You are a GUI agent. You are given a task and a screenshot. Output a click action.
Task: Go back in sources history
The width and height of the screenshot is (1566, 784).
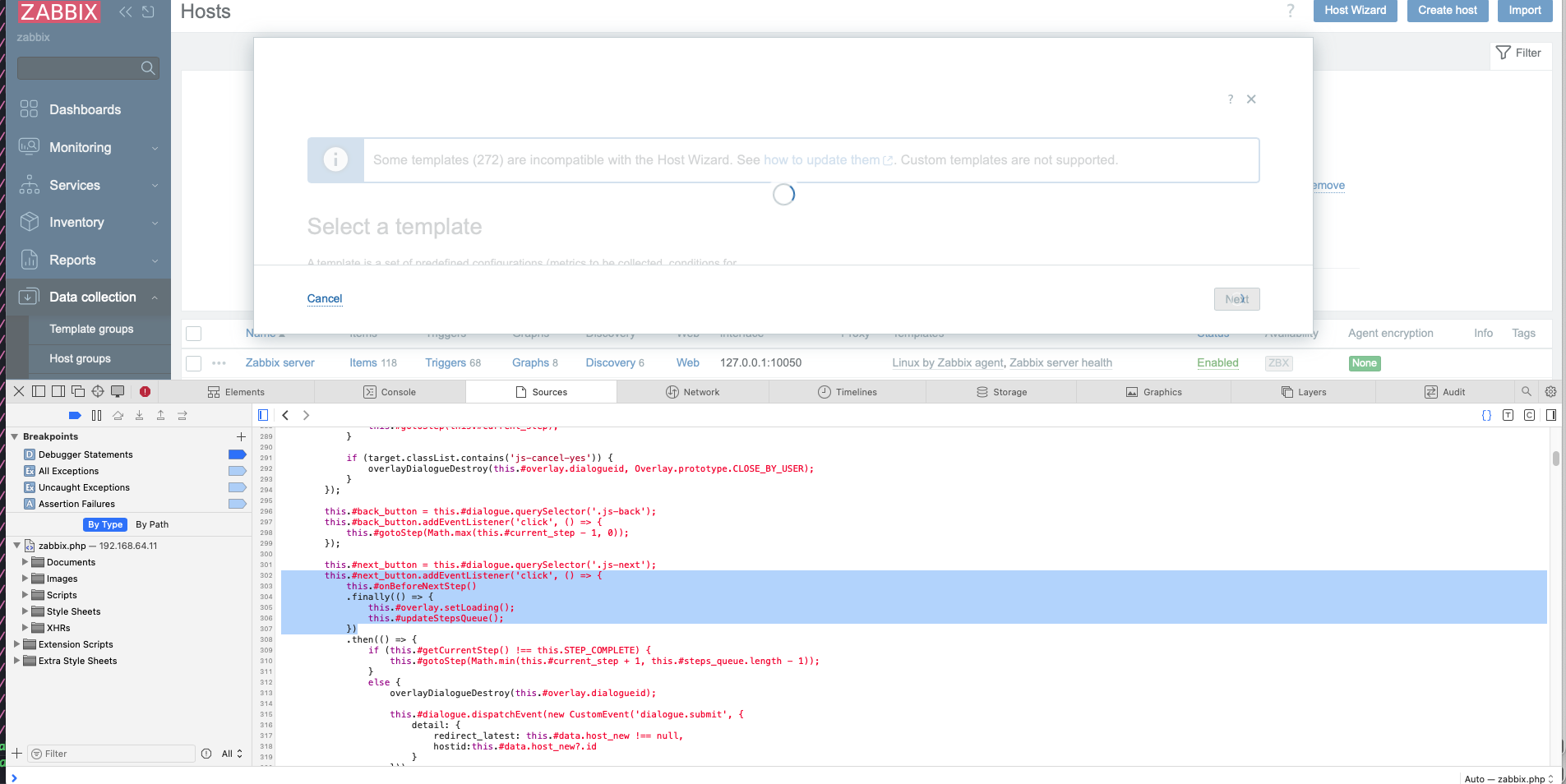[285, 415]
